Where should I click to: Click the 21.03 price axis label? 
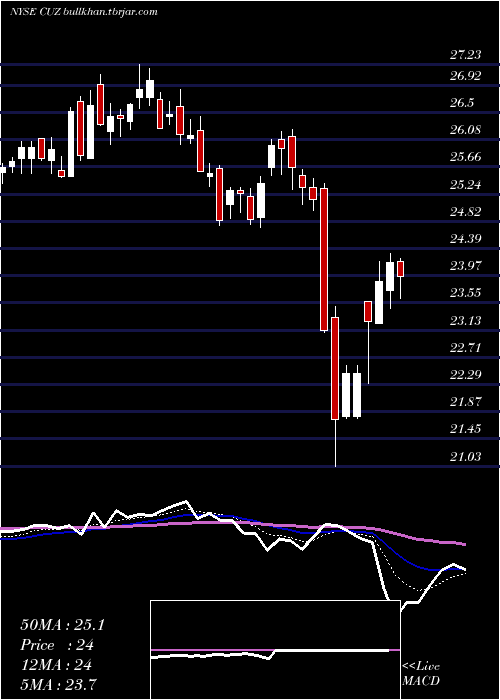coord(466,456)
